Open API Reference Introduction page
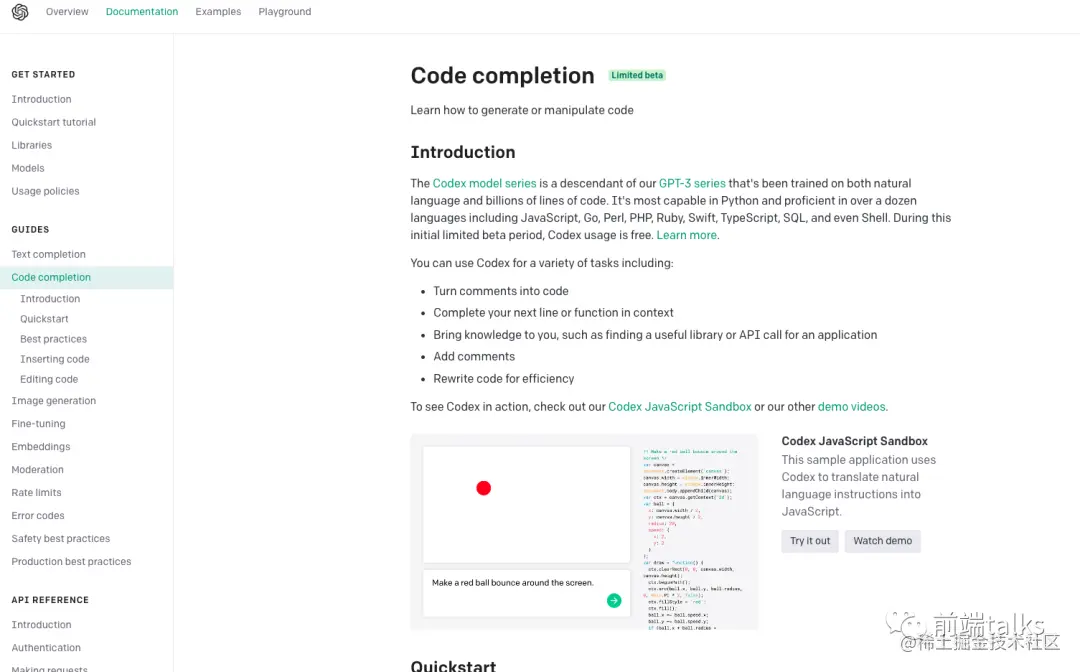1080x672 pixels. pyautogui.click(x=41, y=624)
